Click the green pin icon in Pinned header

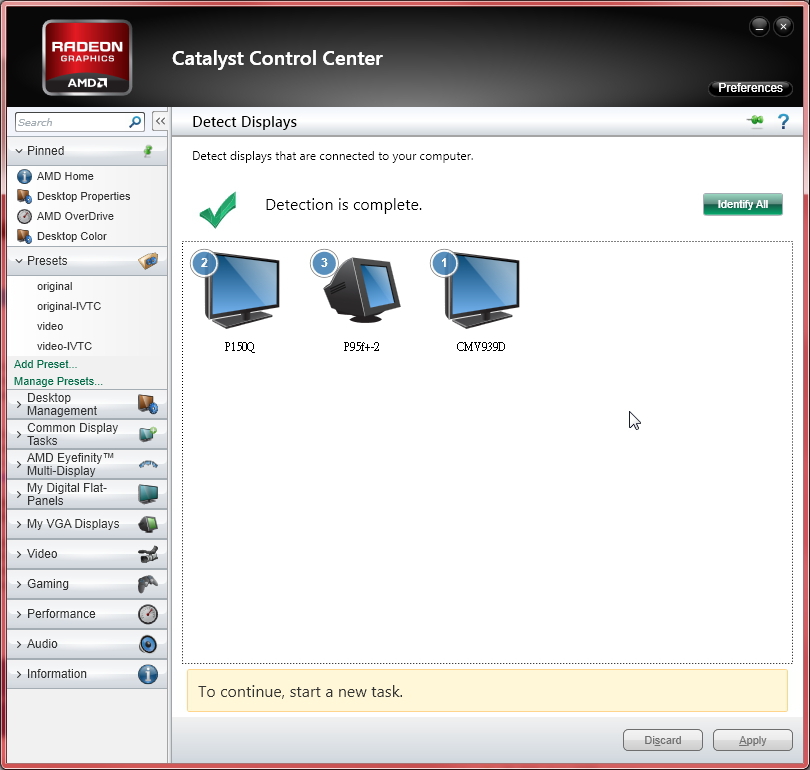148,151
